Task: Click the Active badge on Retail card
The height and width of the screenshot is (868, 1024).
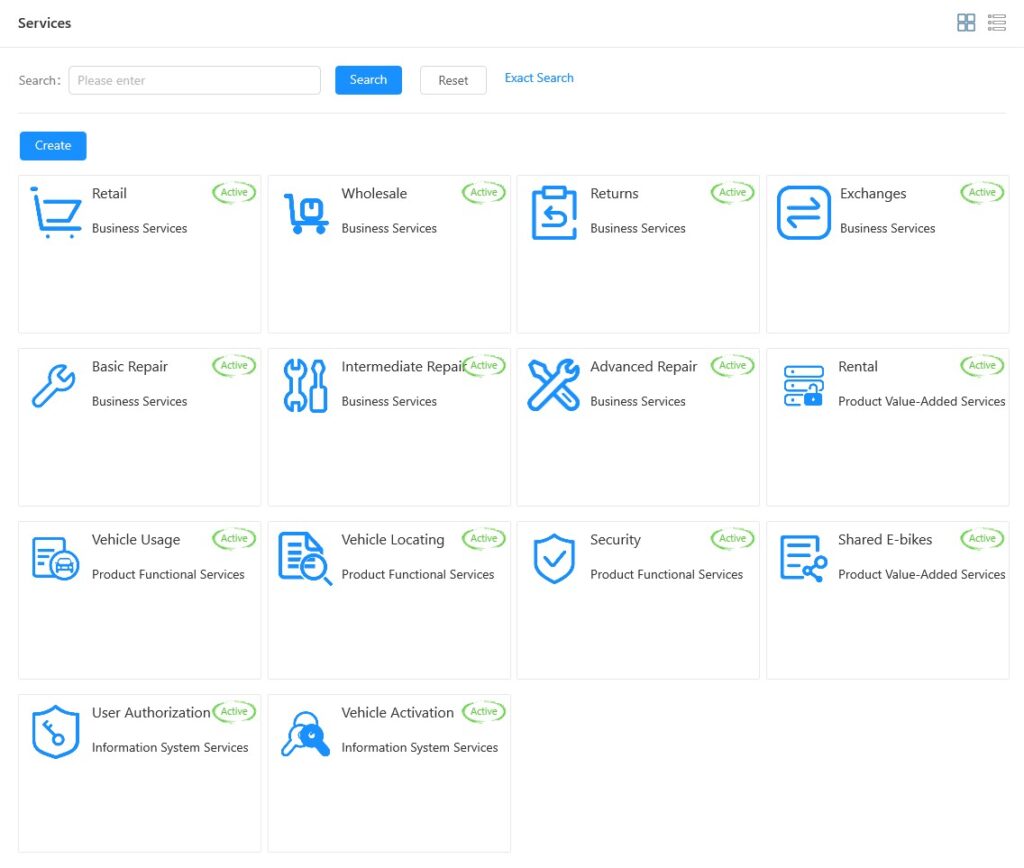Action: click(x=234, y=193)
